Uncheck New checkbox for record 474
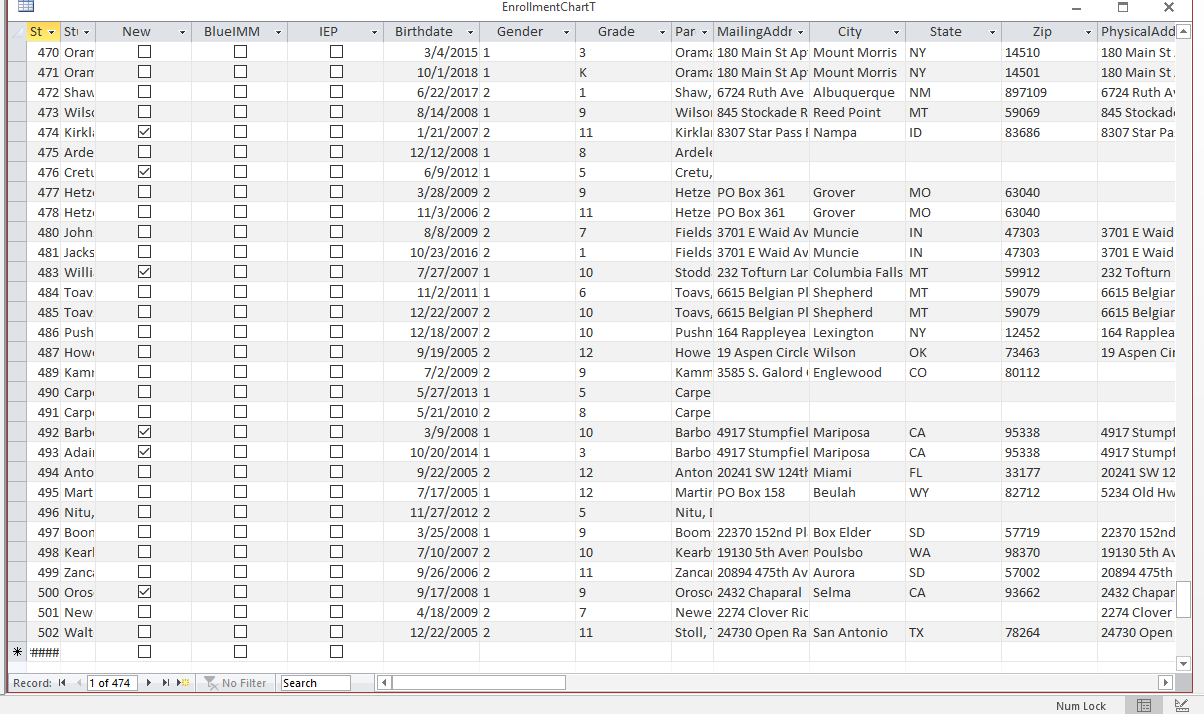 click(144, 132)
